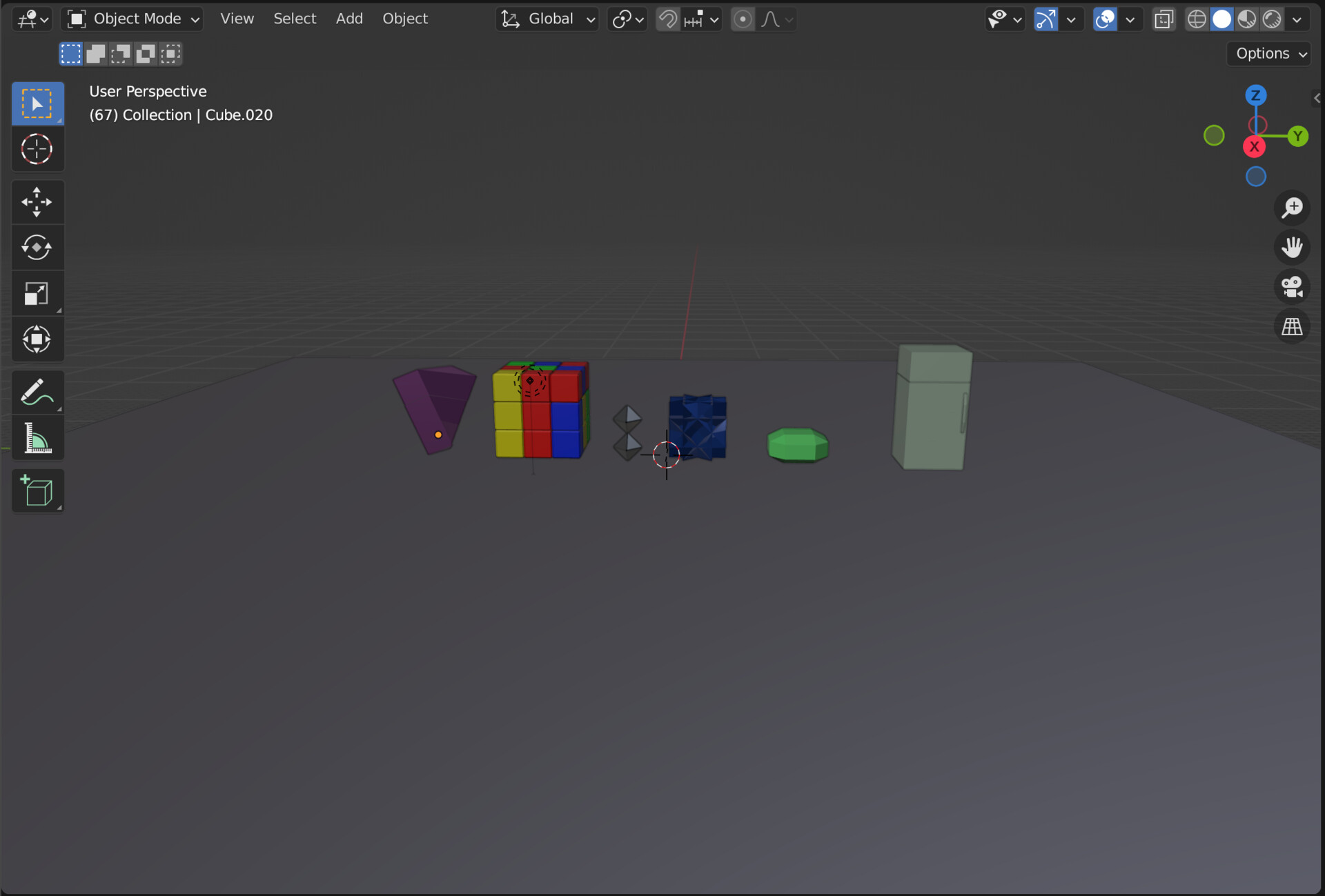Select the Annotate tool

click(x=37, y=392)
